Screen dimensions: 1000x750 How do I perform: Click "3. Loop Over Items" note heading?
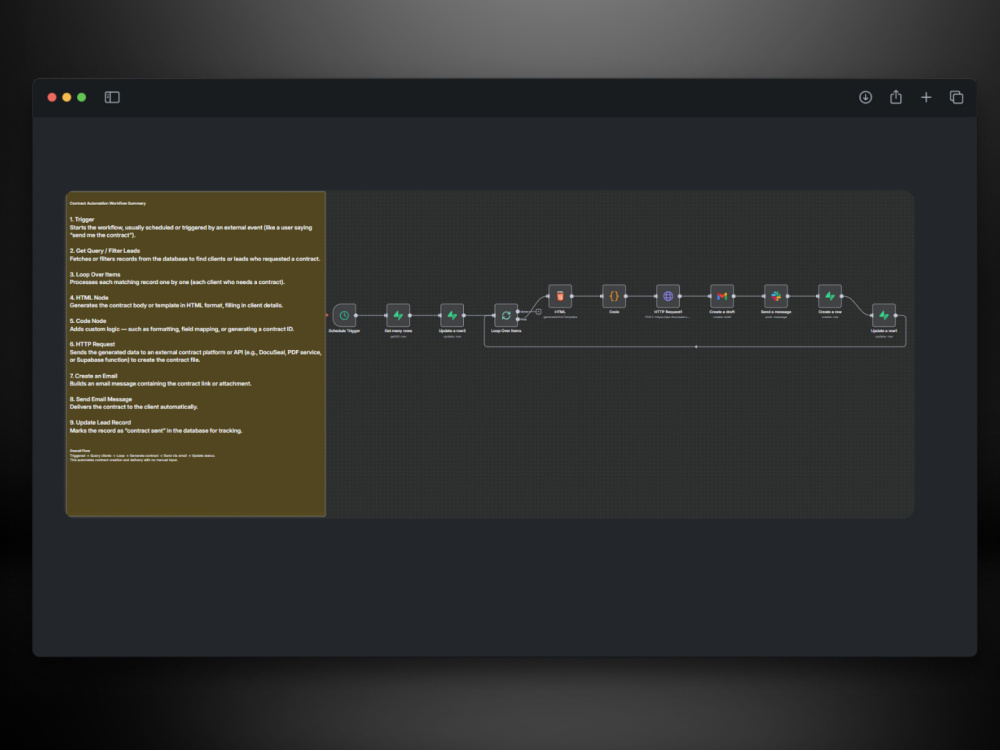point(95,274)
